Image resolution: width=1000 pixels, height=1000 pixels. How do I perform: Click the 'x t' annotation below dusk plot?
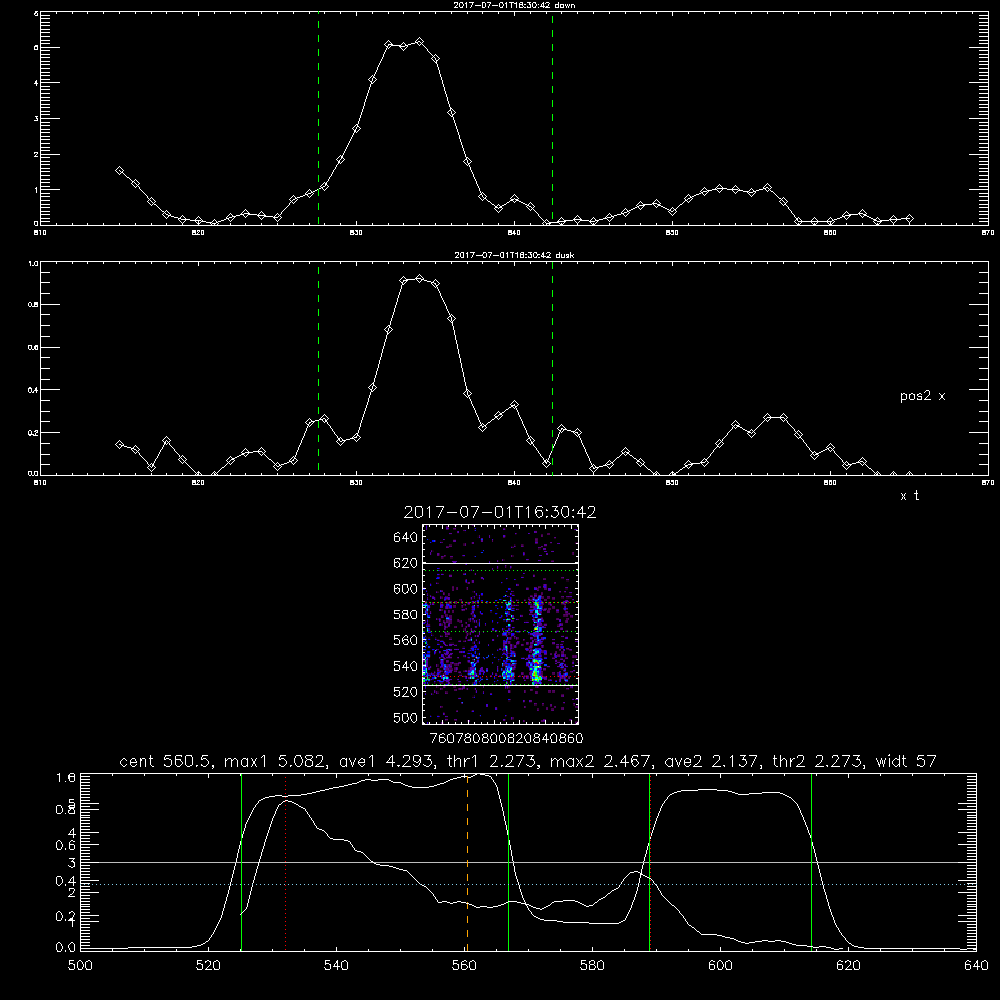pyautogui.click(x=909, y=496)
